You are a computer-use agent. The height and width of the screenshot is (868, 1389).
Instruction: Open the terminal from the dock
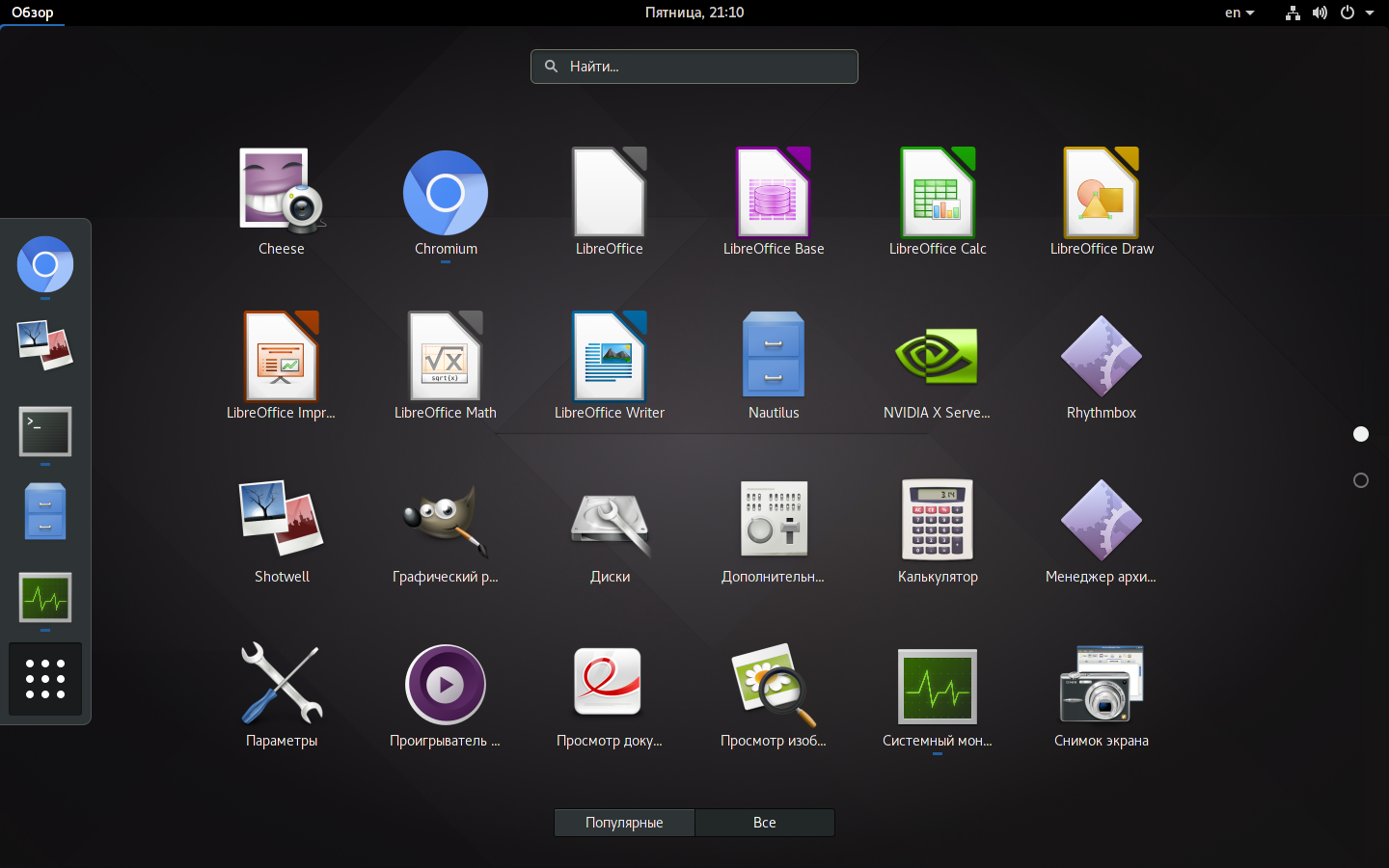[x=45, y=431]
